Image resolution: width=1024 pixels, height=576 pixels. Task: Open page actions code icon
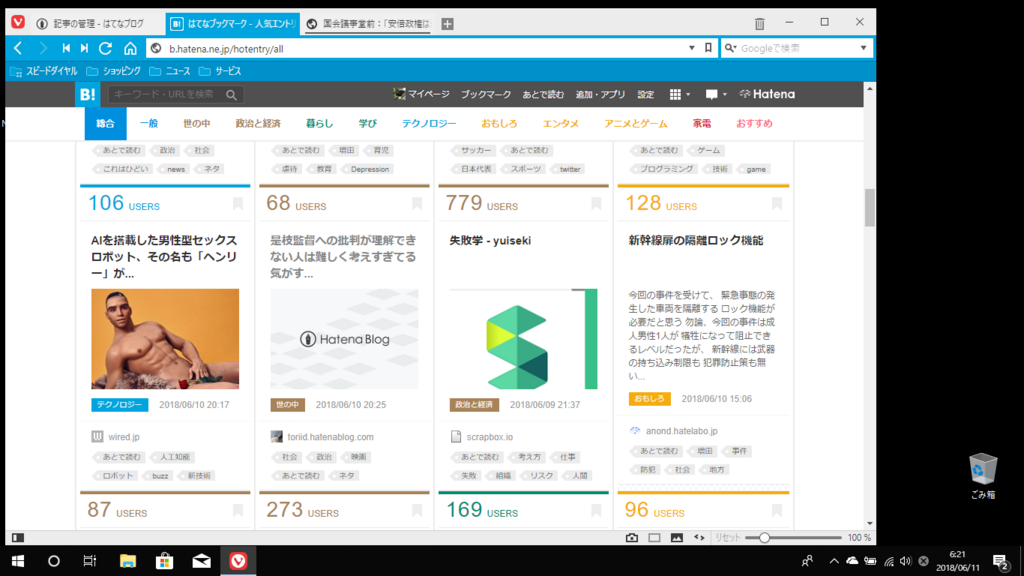(699, 537)
